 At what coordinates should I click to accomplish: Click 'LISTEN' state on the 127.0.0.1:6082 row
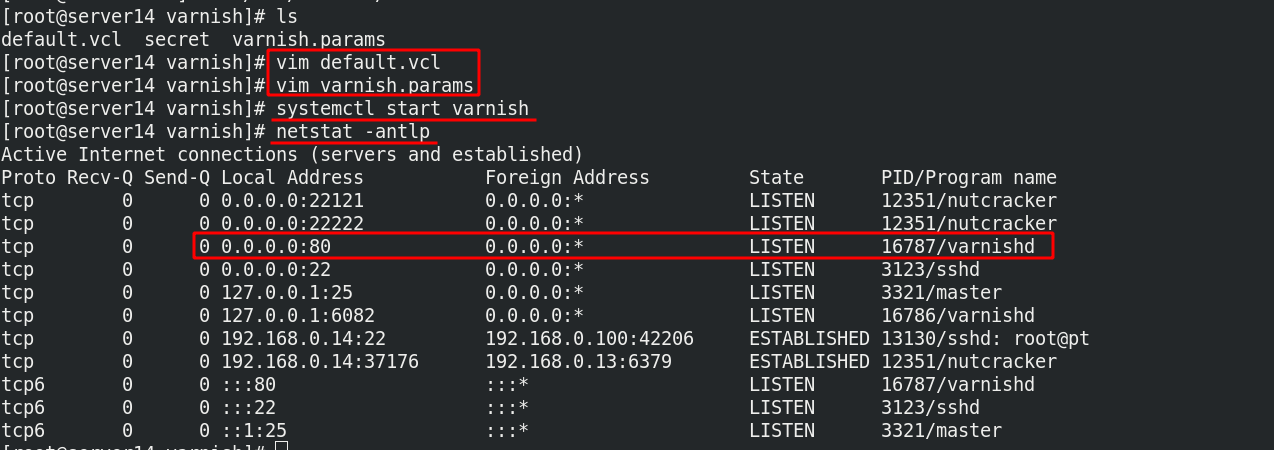coord(782,316)
